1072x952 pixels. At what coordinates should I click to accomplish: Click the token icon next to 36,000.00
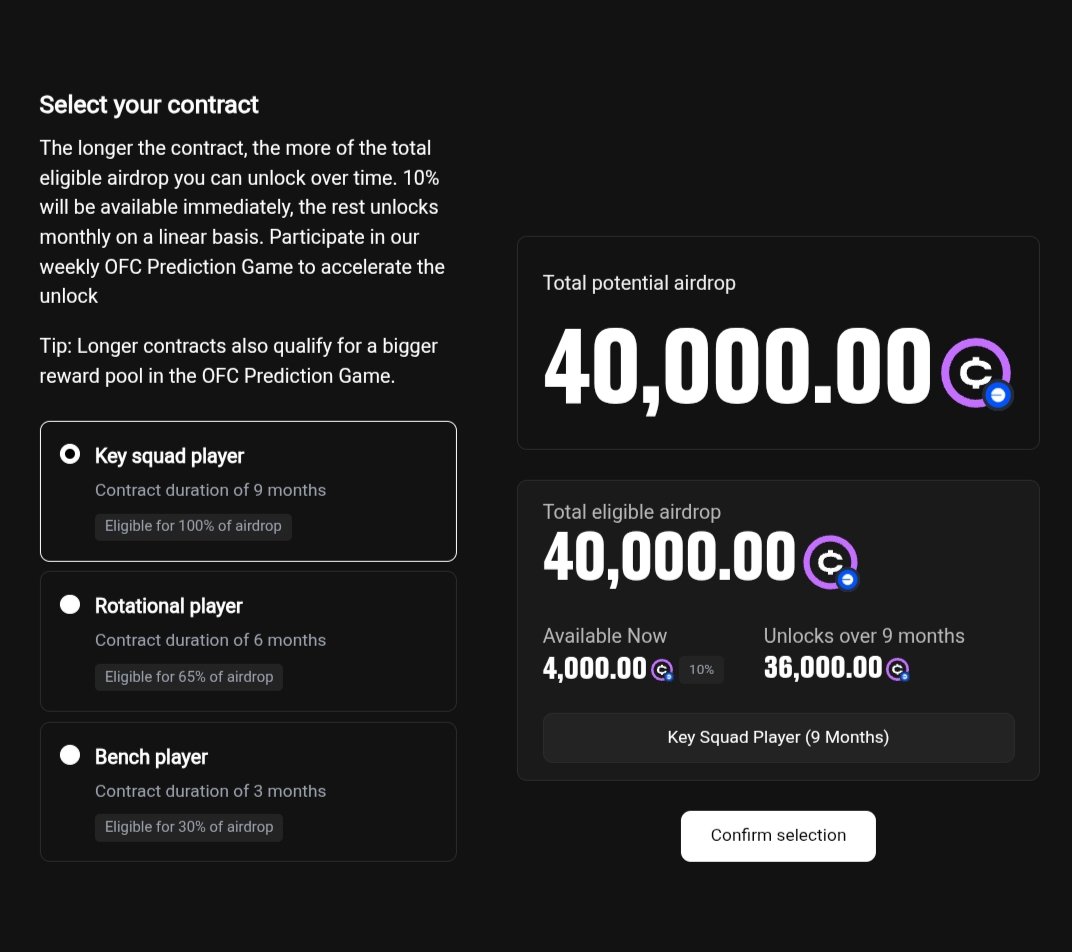pos(898,670)
